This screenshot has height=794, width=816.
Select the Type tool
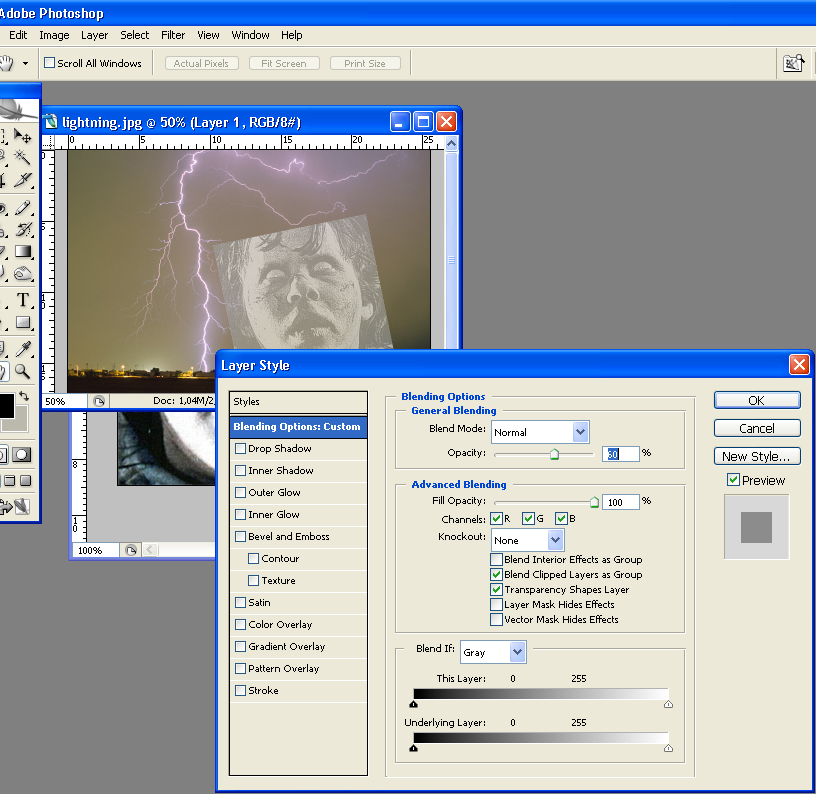point(22,300)
